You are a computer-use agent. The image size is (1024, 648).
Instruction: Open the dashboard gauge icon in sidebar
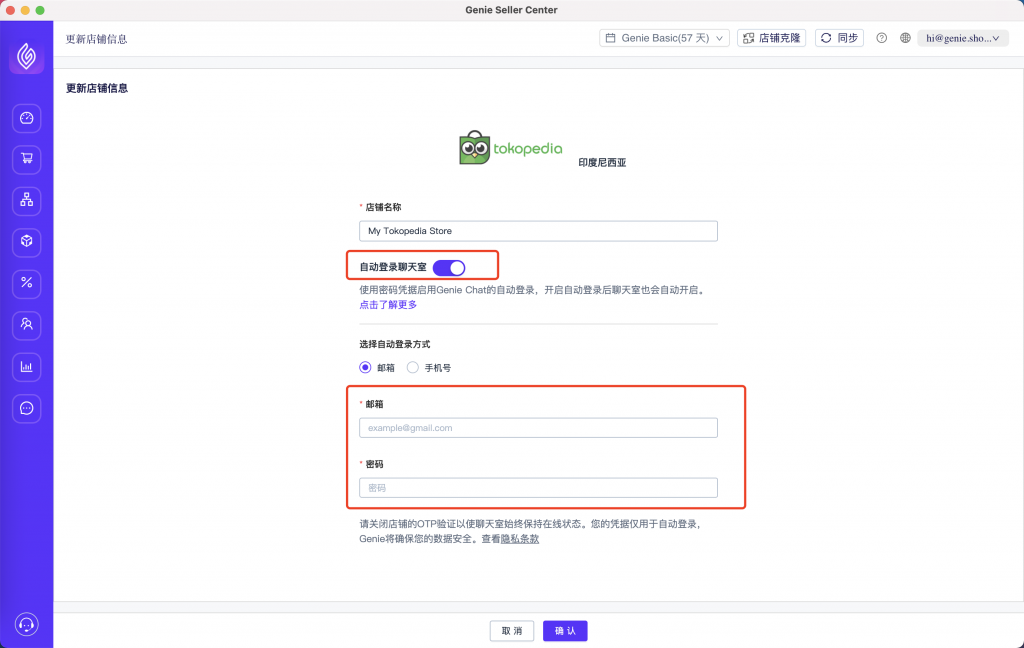(x=27, y=118)
